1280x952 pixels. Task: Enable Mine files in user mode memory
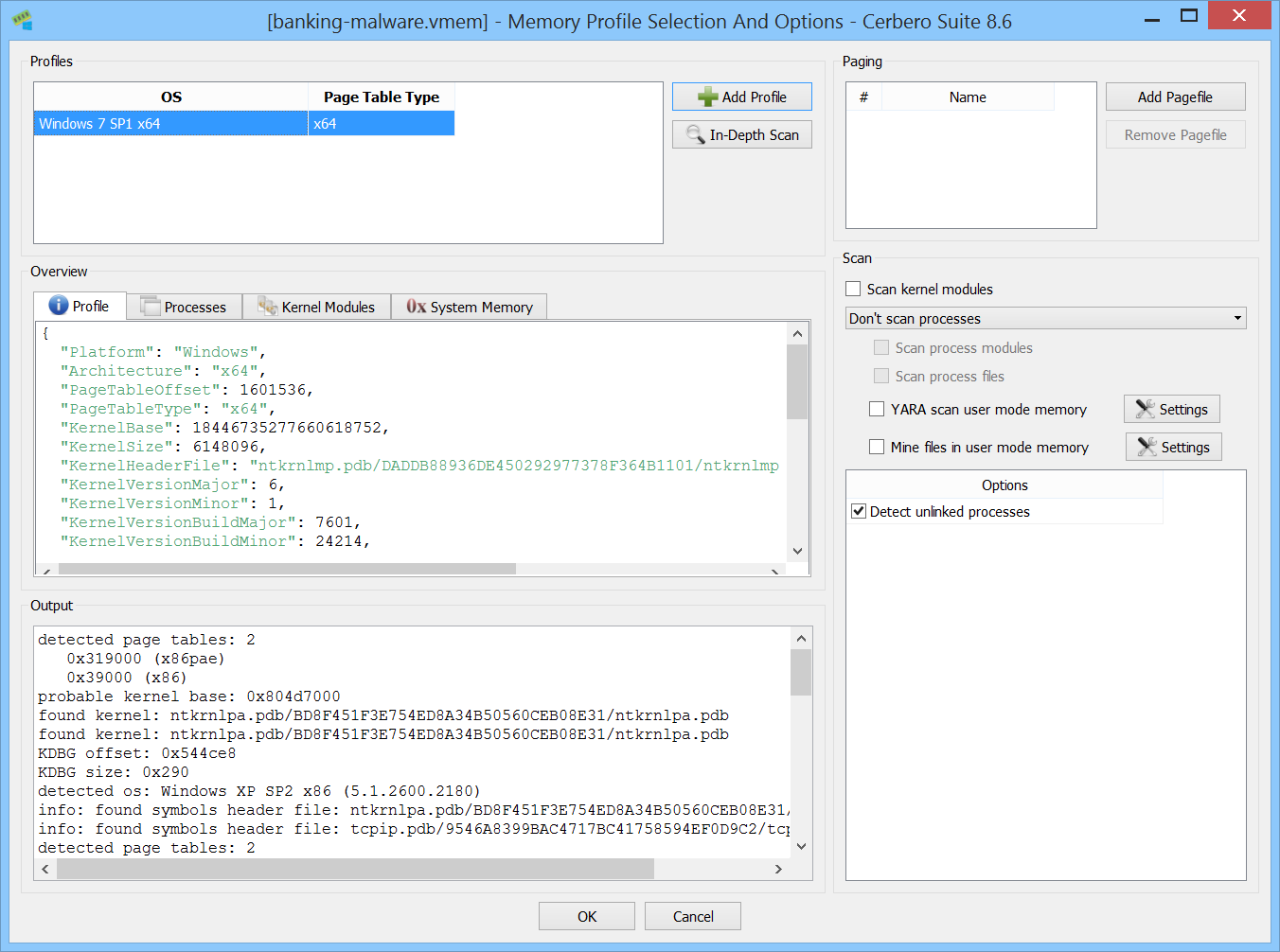click(x=877, y=447)
